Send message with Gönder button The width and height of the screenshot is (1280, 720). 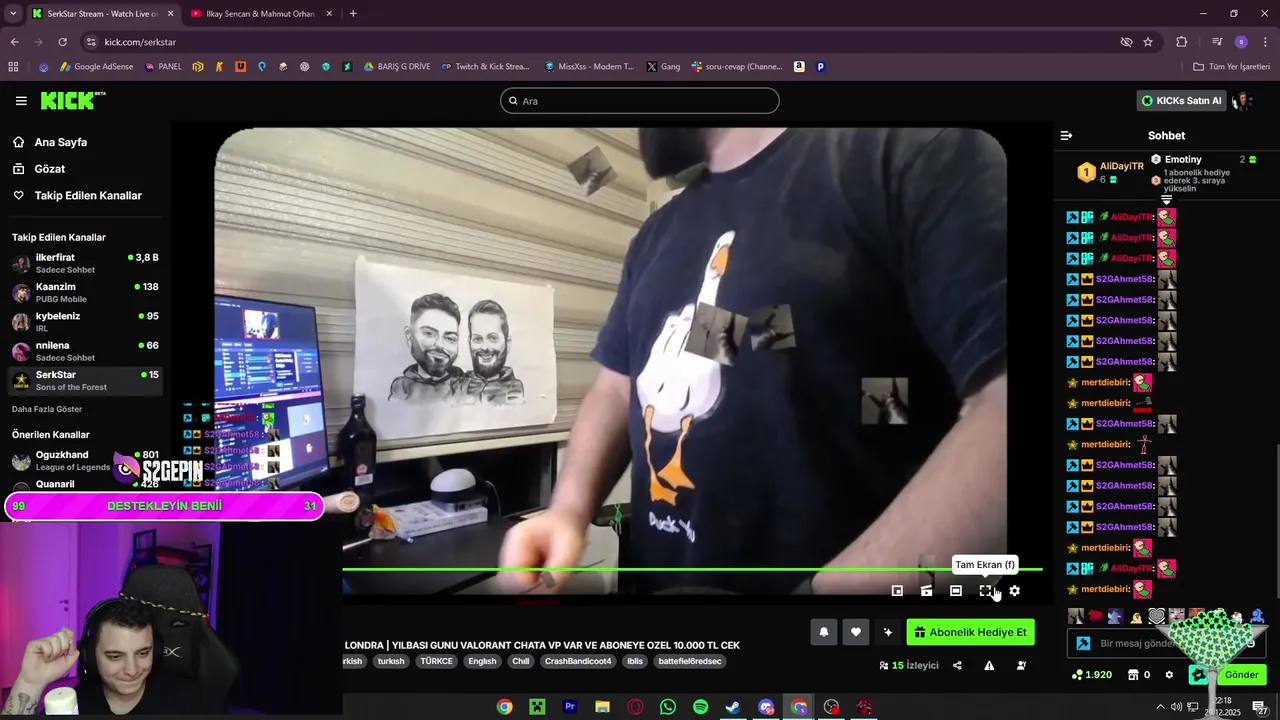click(1241, 675)
